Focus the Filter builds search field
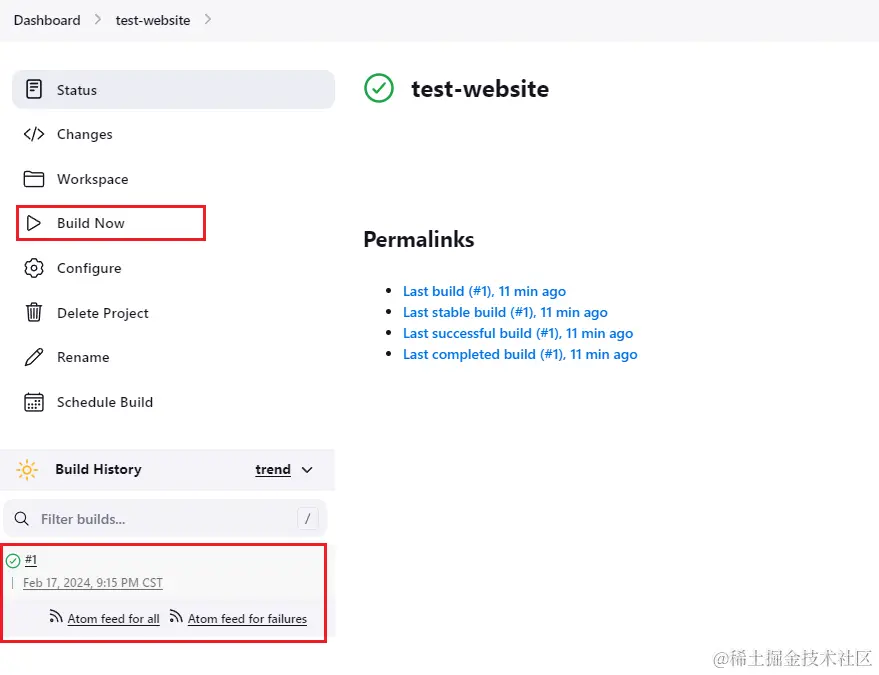The width and height of the screenshot is (879, 675). (x=160, y=519)
